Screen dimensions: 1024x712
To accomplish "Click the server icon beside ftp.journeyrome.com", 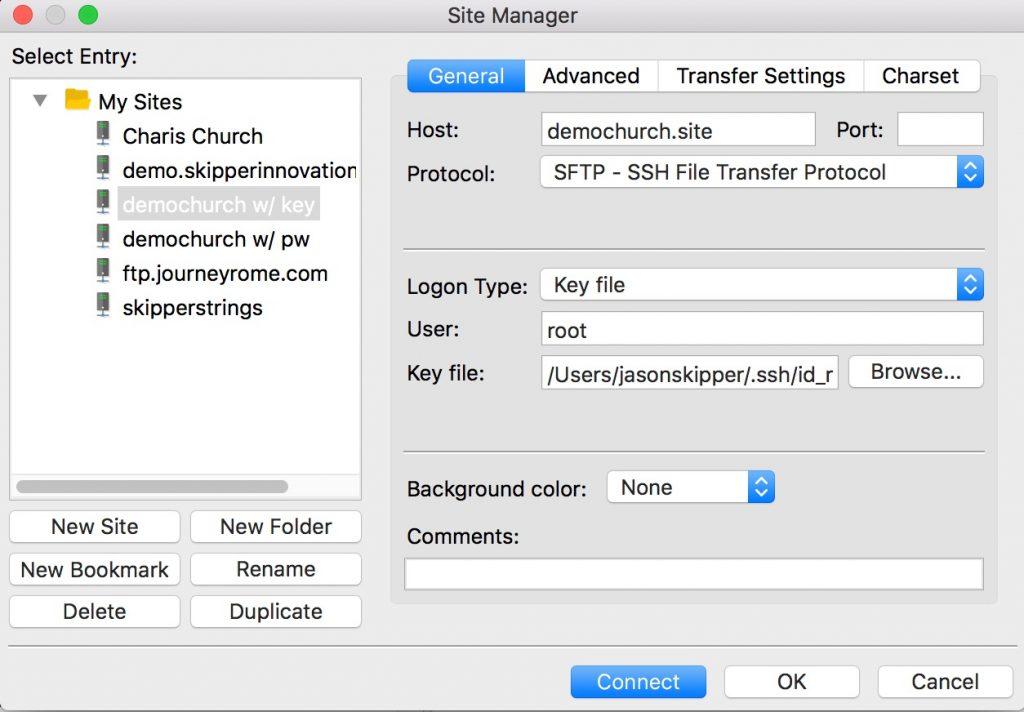I will [103, 270].
